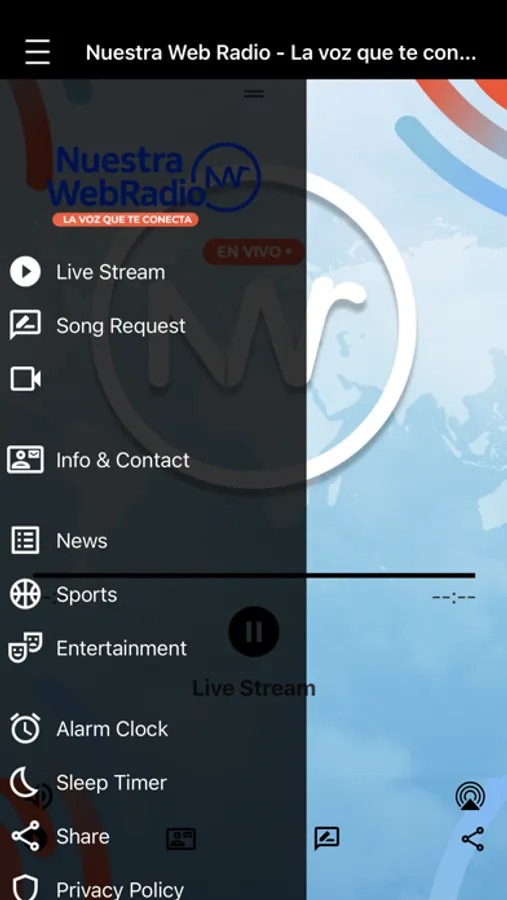Select the Share menu entry label

pos(83,836)
